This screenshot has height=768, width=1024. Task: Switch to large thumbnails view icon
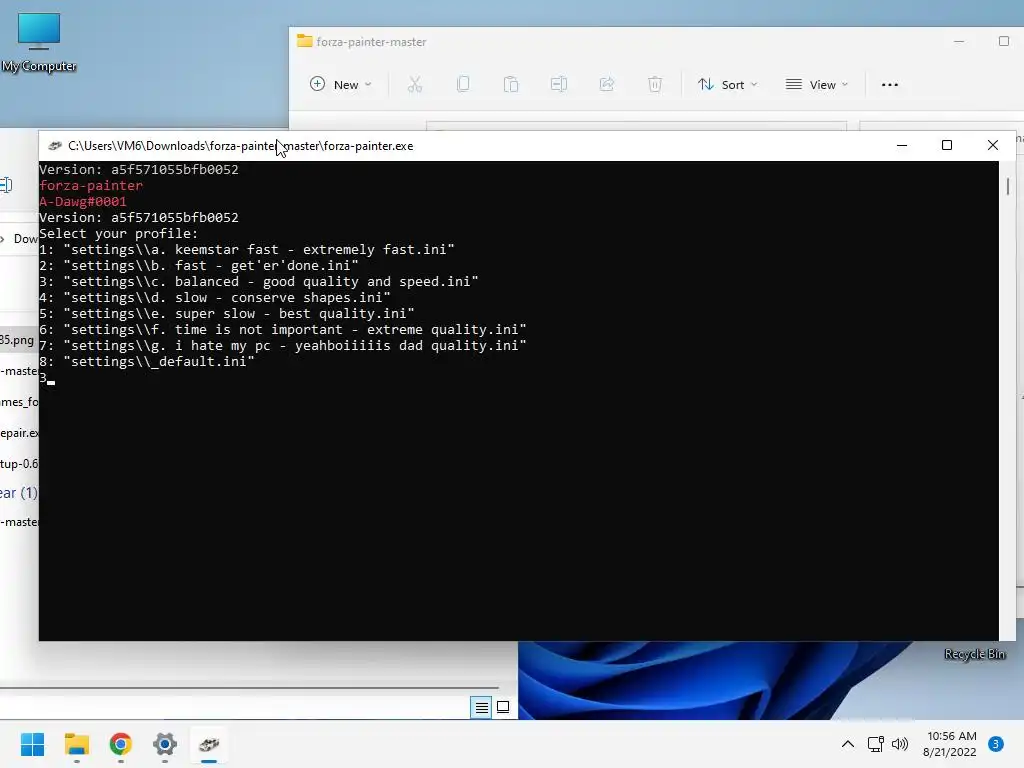tap(503, 707)
